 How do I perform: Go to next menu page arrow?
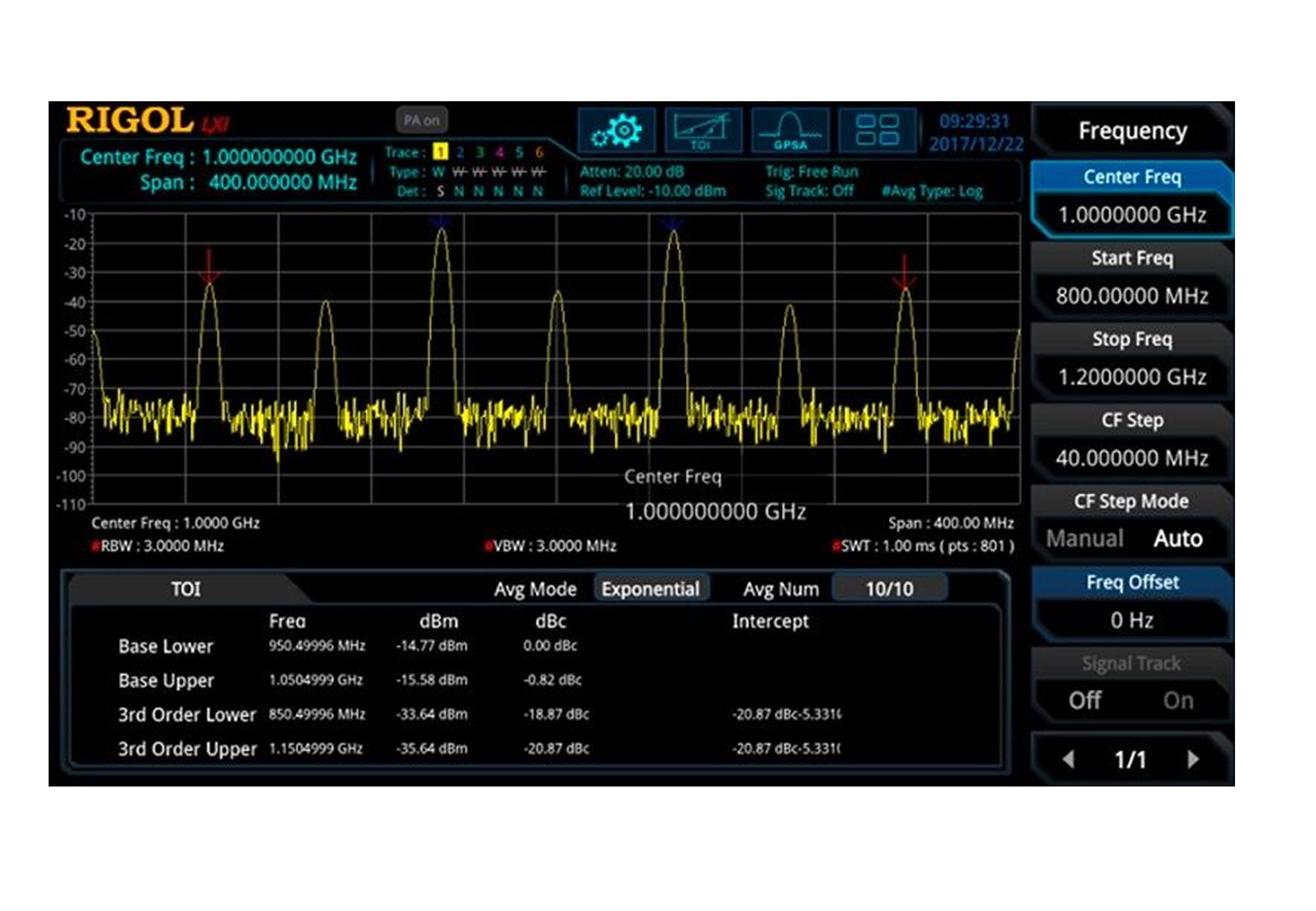1192,759
